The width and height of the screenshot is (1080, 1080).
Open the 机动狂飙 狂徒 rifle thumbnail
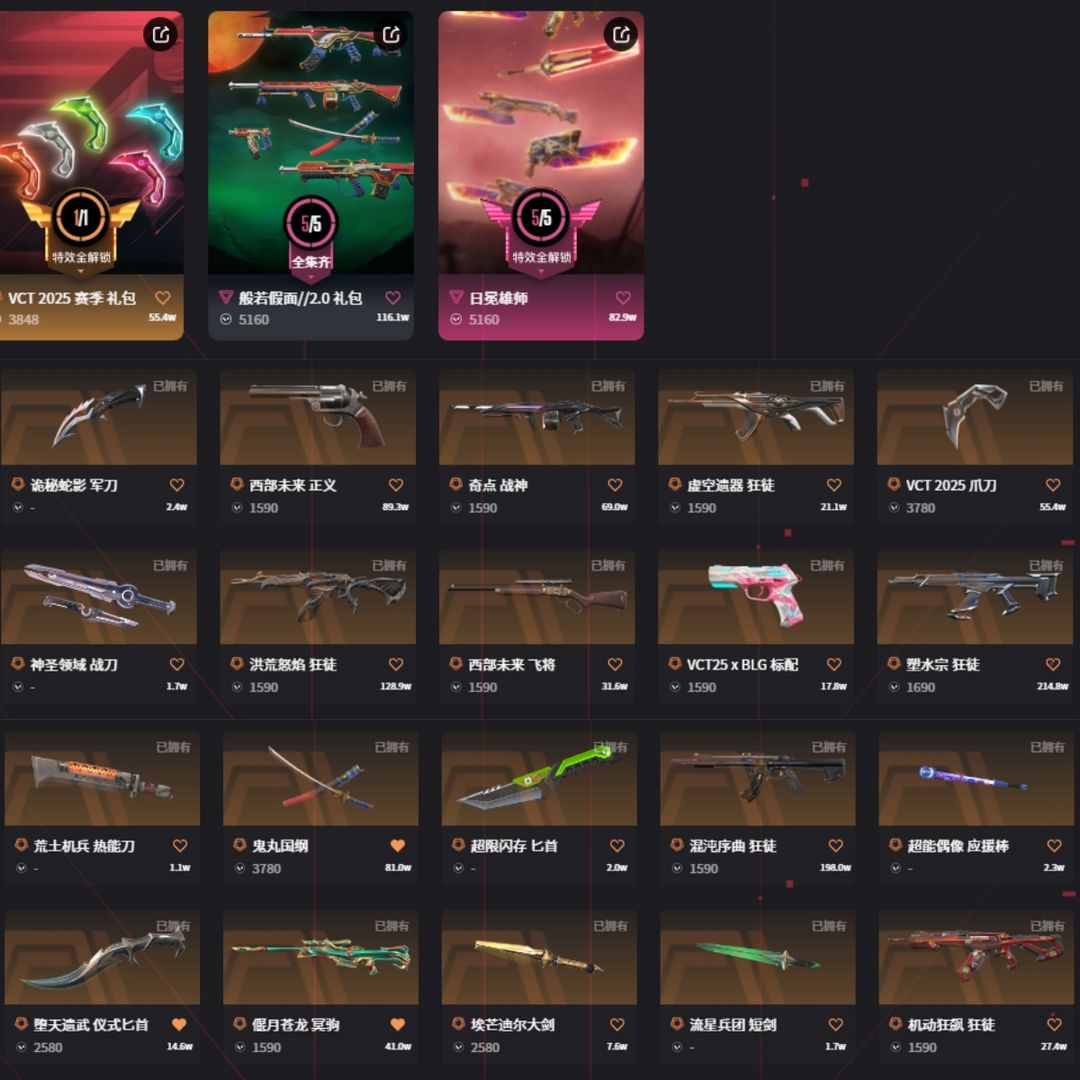(x=976, y=957)
